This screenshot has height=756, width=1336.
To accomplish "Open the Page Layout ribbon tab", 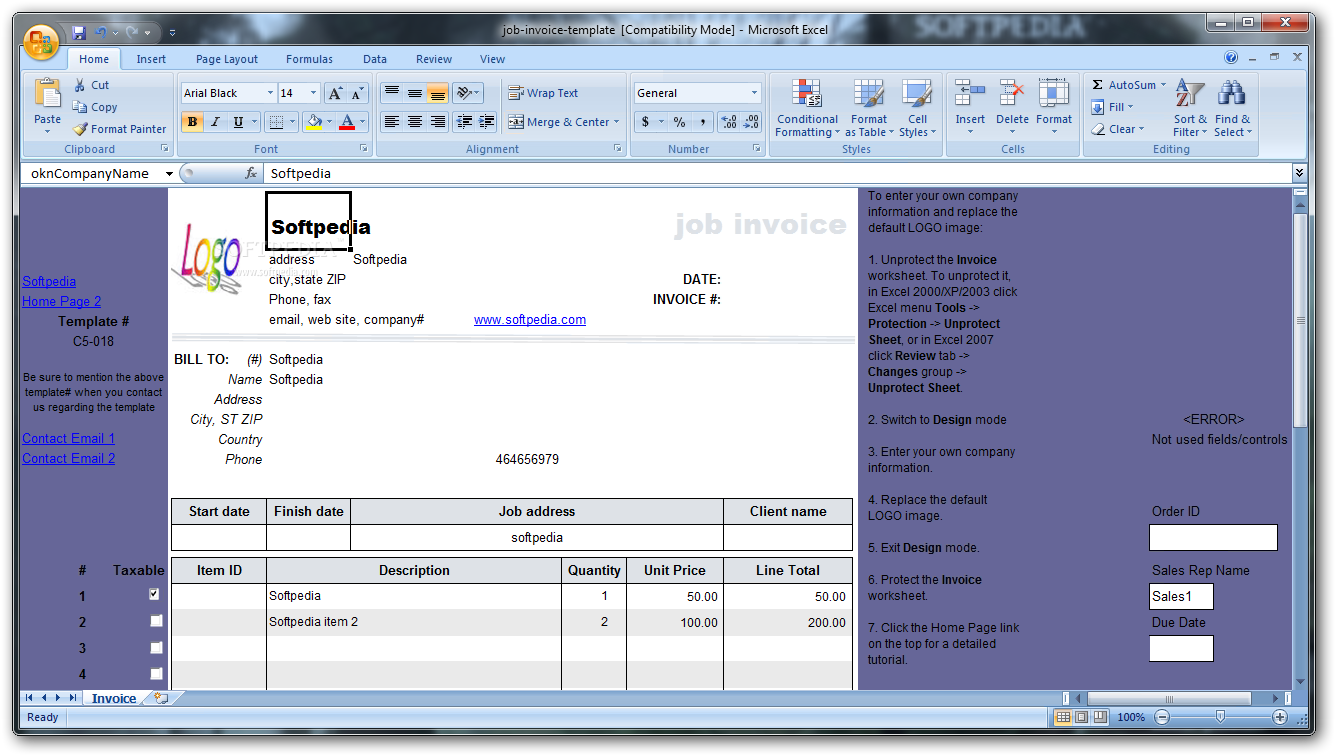I will click(x=227, y=59).
